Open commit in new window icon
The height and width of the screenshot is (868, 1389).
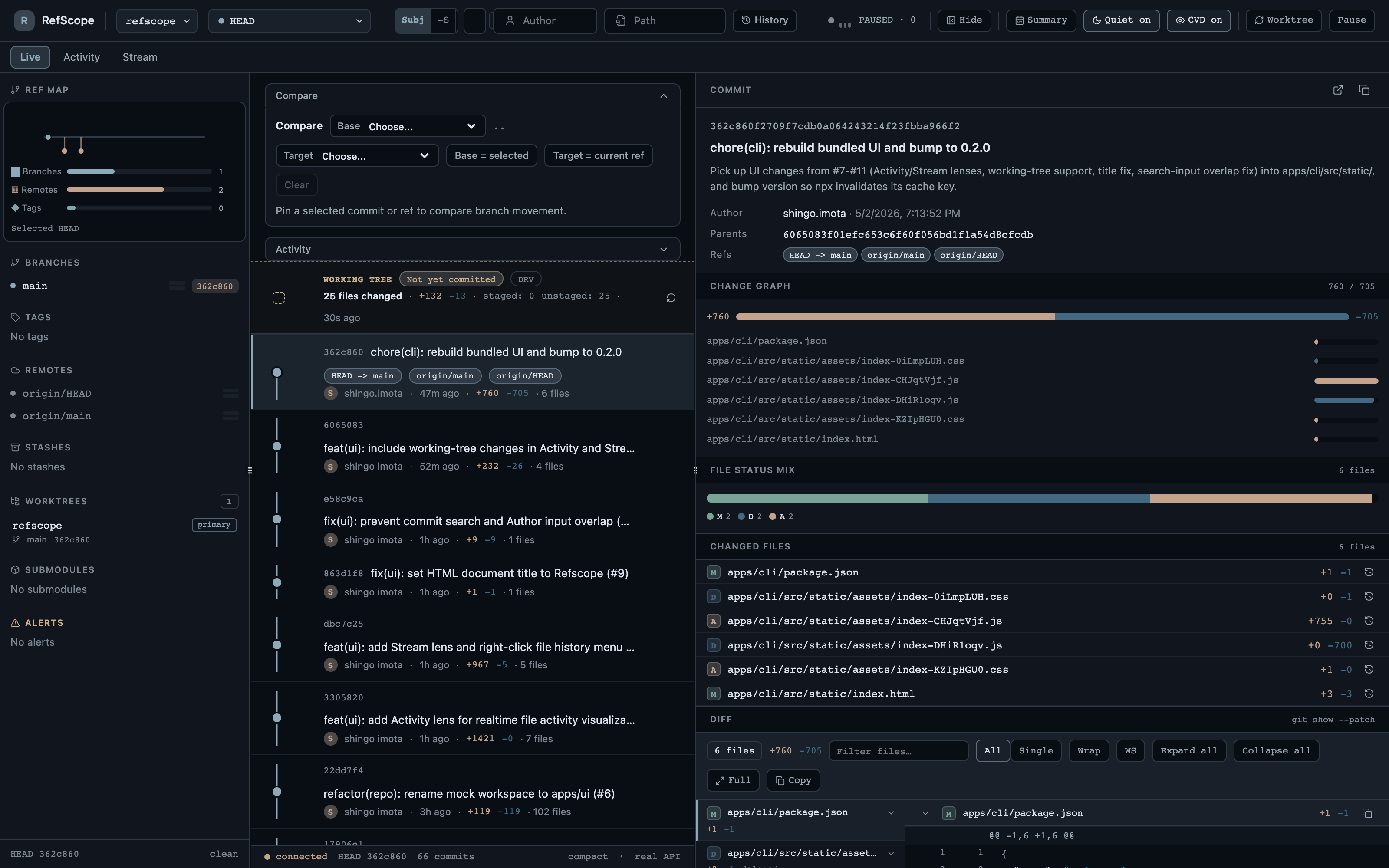click(1338, 89)
